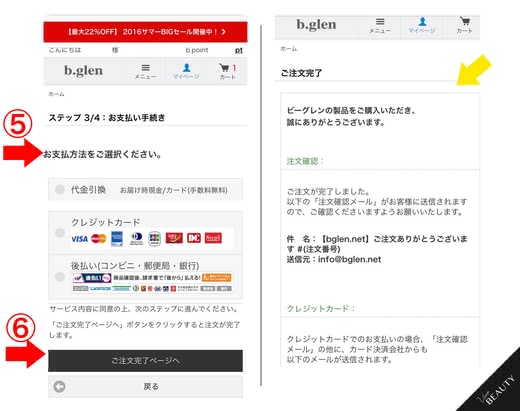The image size is (520, 411).
Task: Click the 注文確認： section heading
Action: [305, 161]
